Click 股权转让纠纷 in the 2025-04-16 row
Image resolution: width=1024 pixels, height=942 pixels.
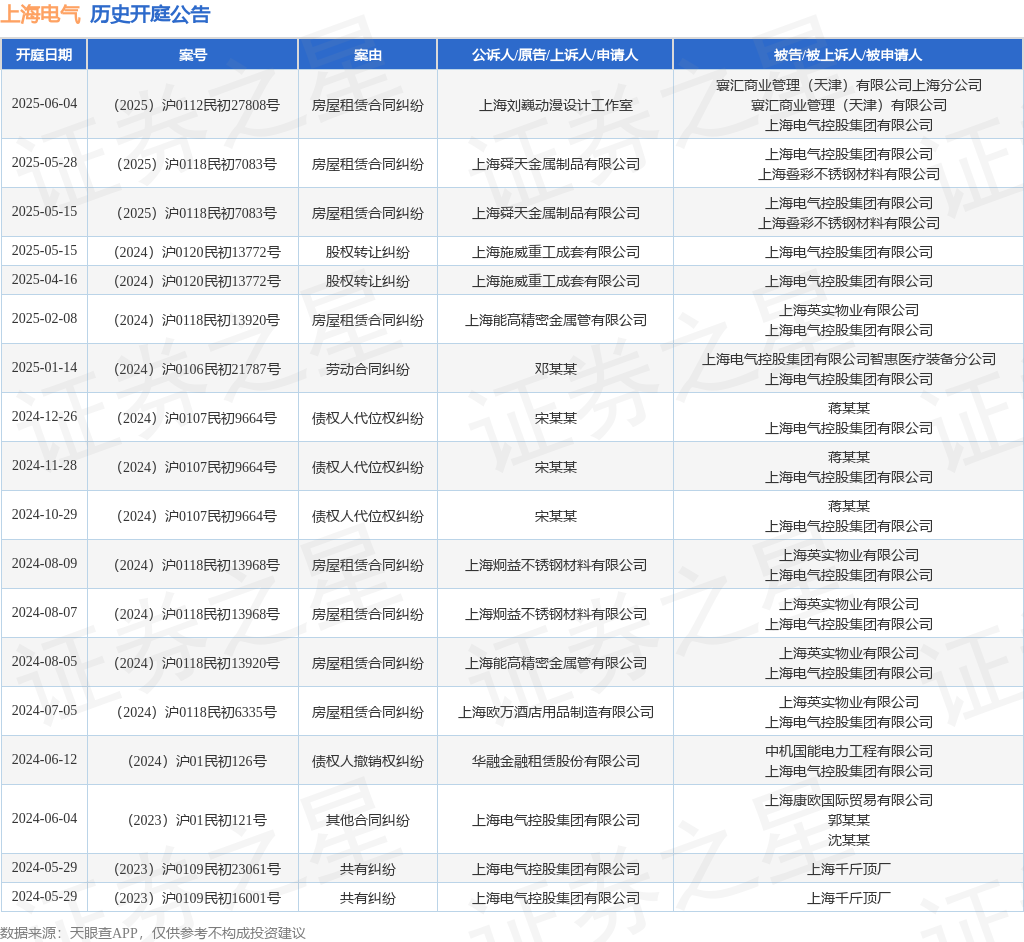368,282
